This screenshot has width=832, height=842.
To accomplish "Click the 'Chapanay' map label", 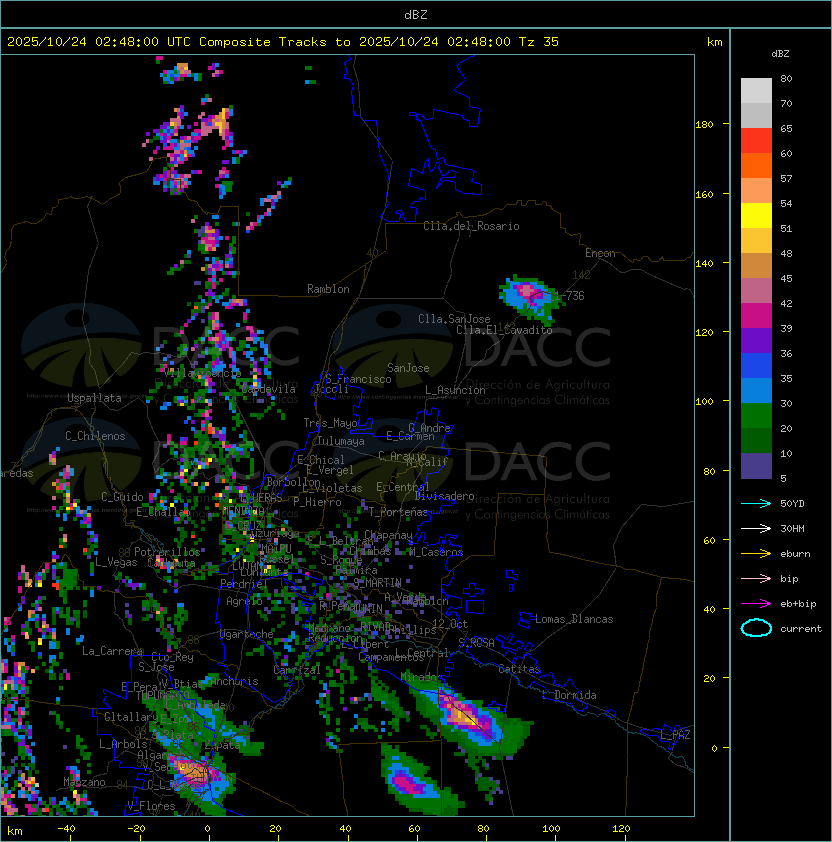I will click(x=388, y=535).
